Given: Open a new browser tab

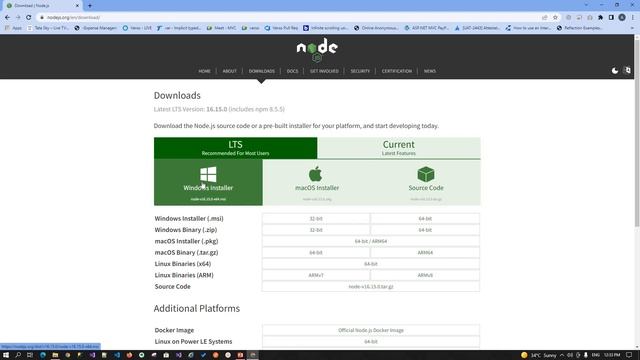Looking at the screenshot, I should 90,6.
